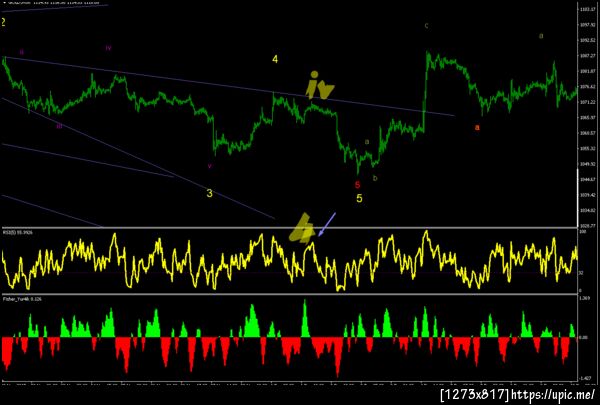The image size is (600, 405).
Task: Click the 1071.22 price on the axis
Action: click(586, 102)
